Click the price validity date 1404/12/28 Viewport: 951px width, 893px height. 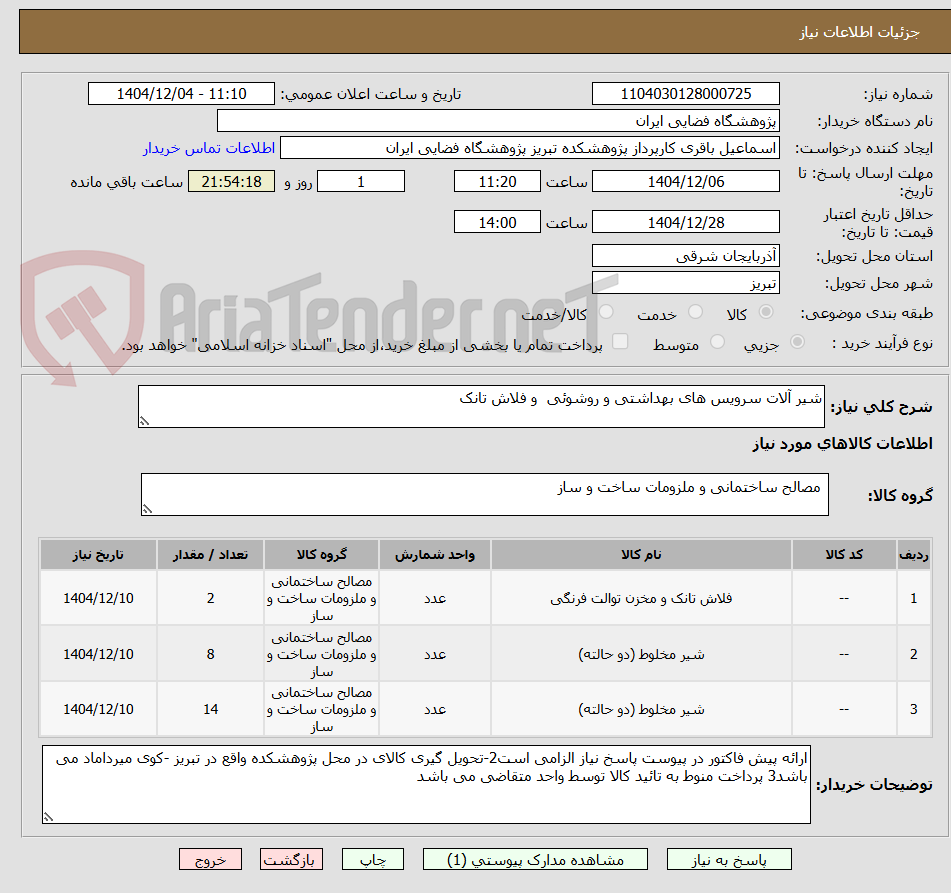[685, 222]
